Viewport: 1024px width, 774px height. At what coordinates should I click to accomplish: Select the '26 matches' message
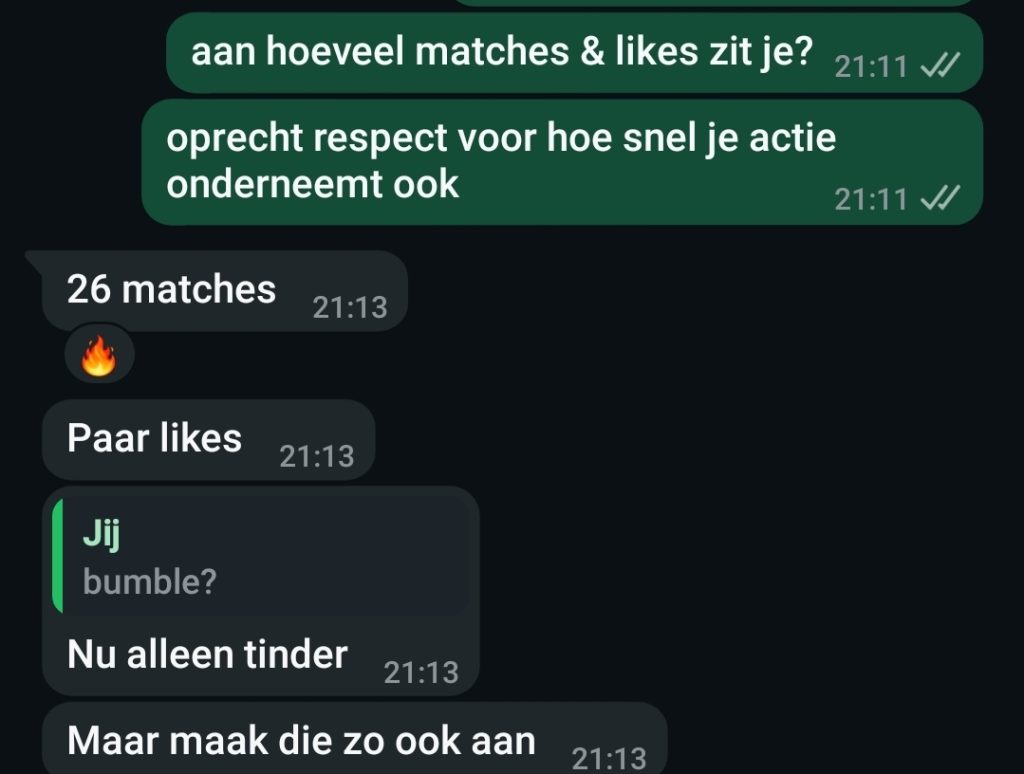pyautogui.click(x=225, y=291)
